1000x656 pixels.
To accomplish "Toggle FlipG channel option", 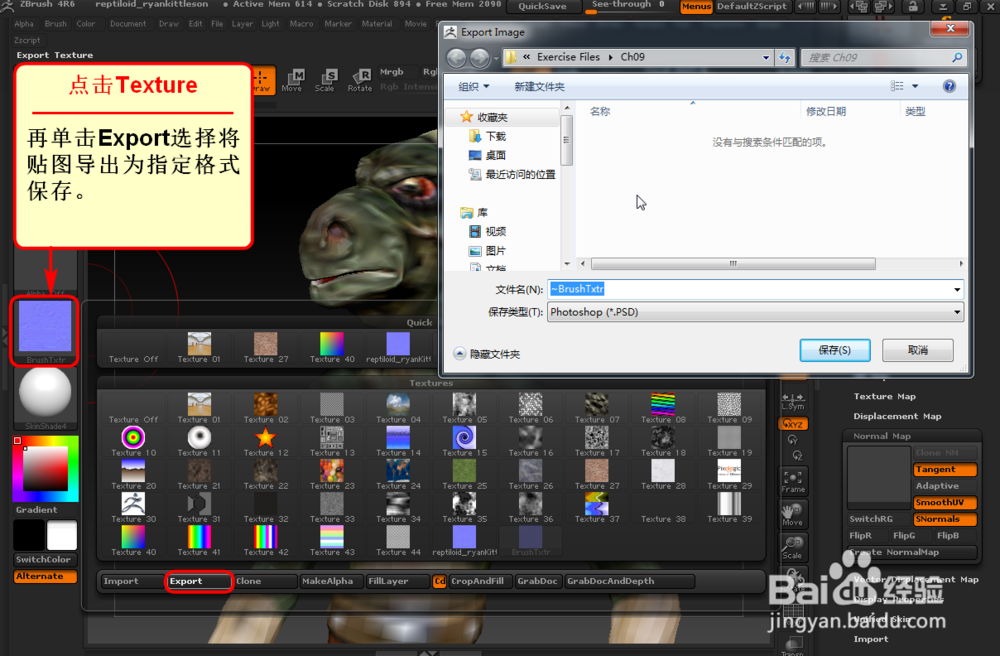I will 904,536.
